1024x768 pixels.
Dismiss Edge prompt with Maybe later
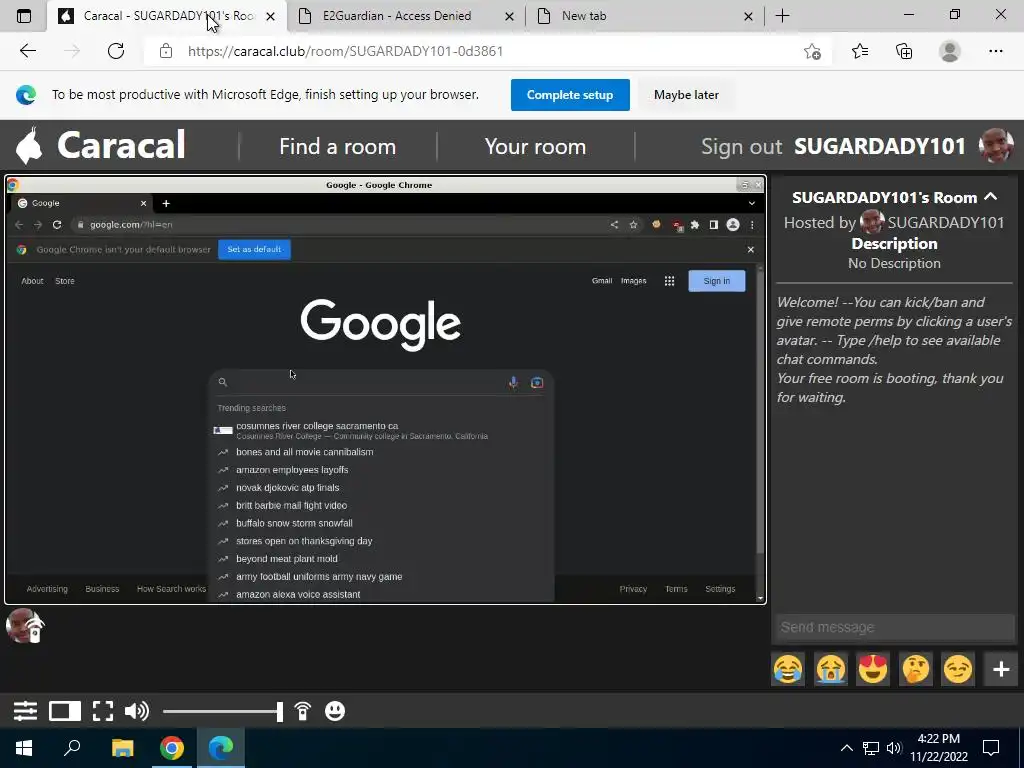pos(686,95)
